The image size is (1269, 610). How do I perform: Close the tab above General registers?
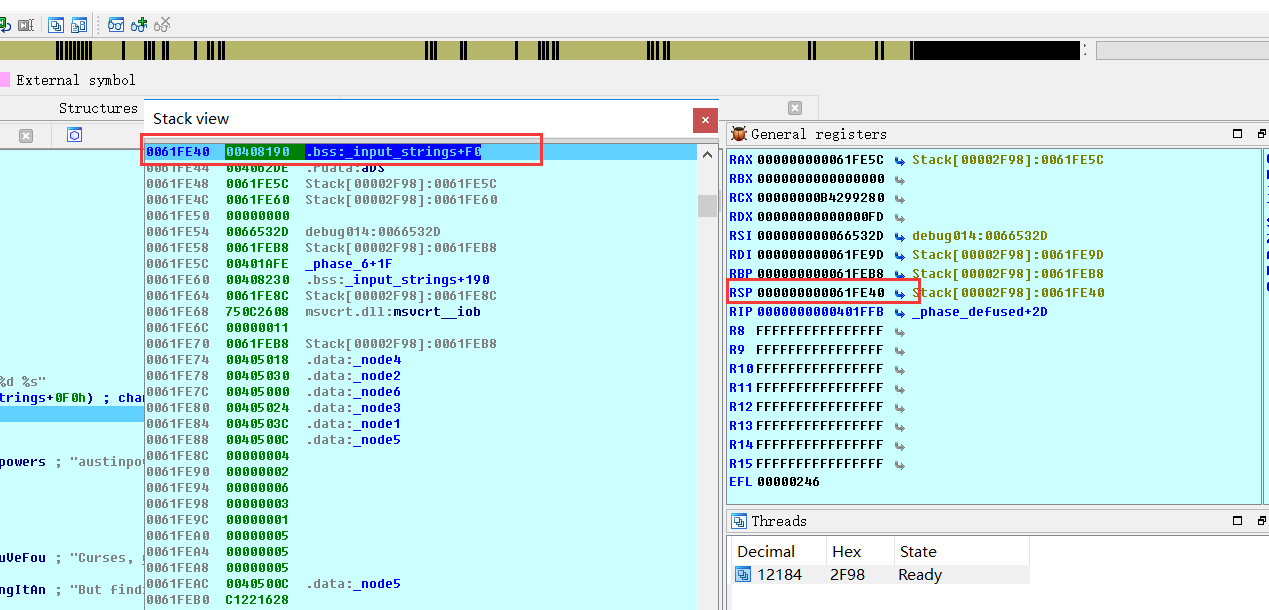795,108
